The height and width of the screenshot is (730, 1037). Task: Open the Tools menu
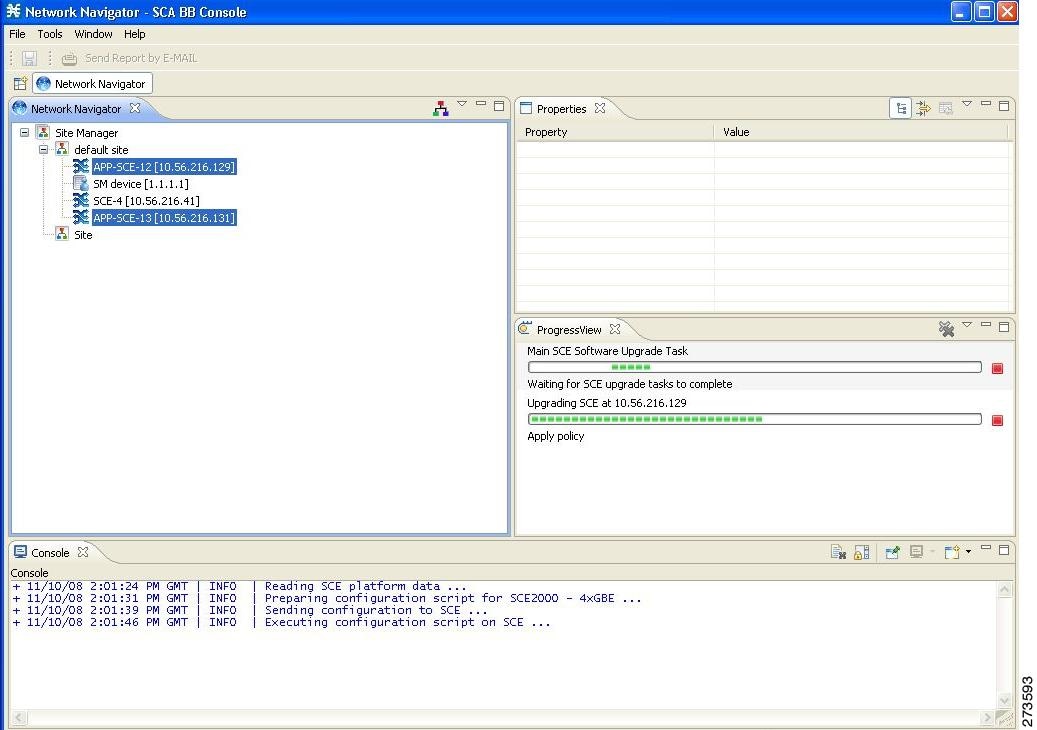(x=49, y=33)
